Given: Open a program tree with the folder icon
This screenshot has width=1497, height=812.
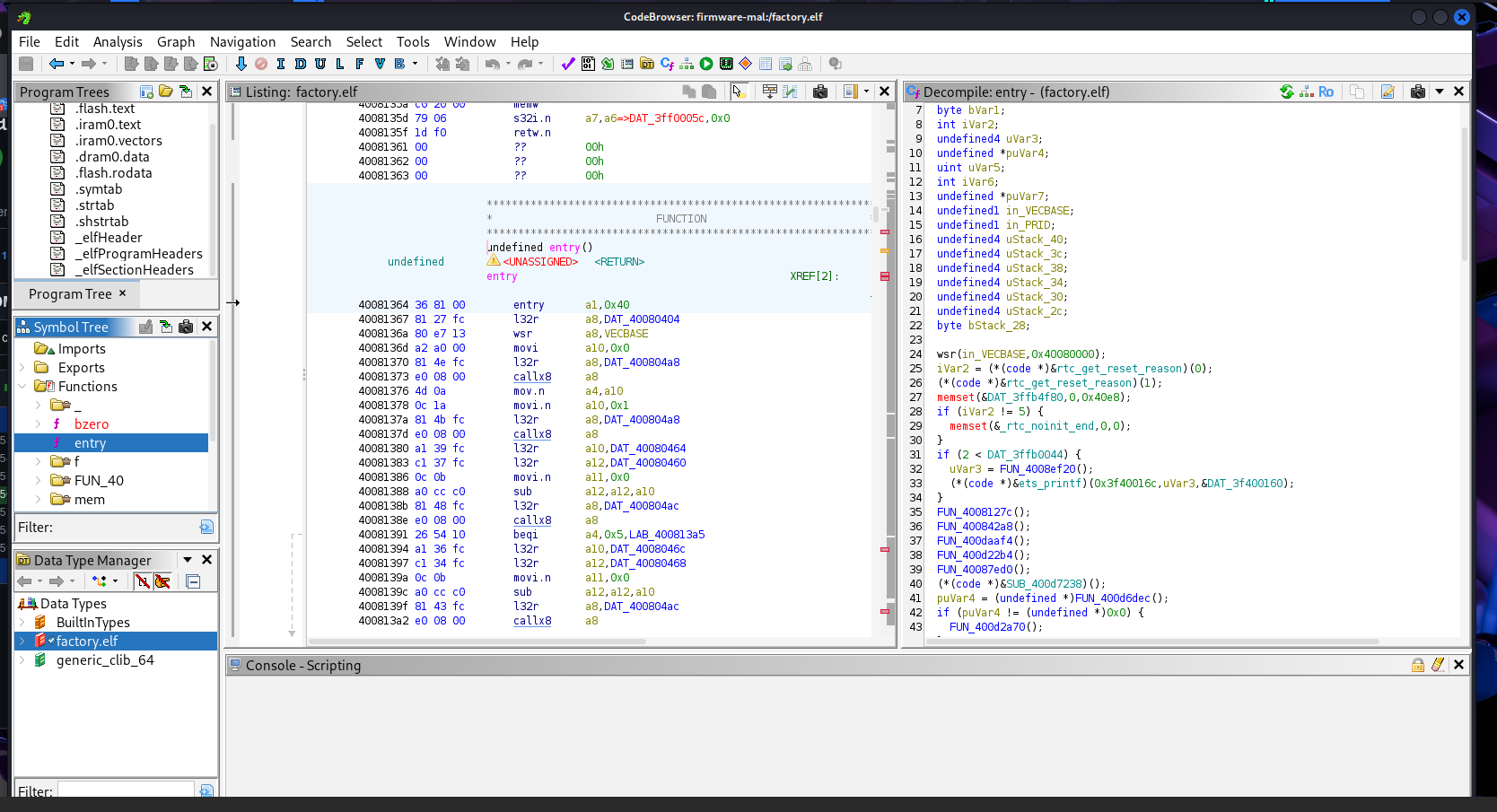Looking at the screenshot, I should click(x=166, y=92).
